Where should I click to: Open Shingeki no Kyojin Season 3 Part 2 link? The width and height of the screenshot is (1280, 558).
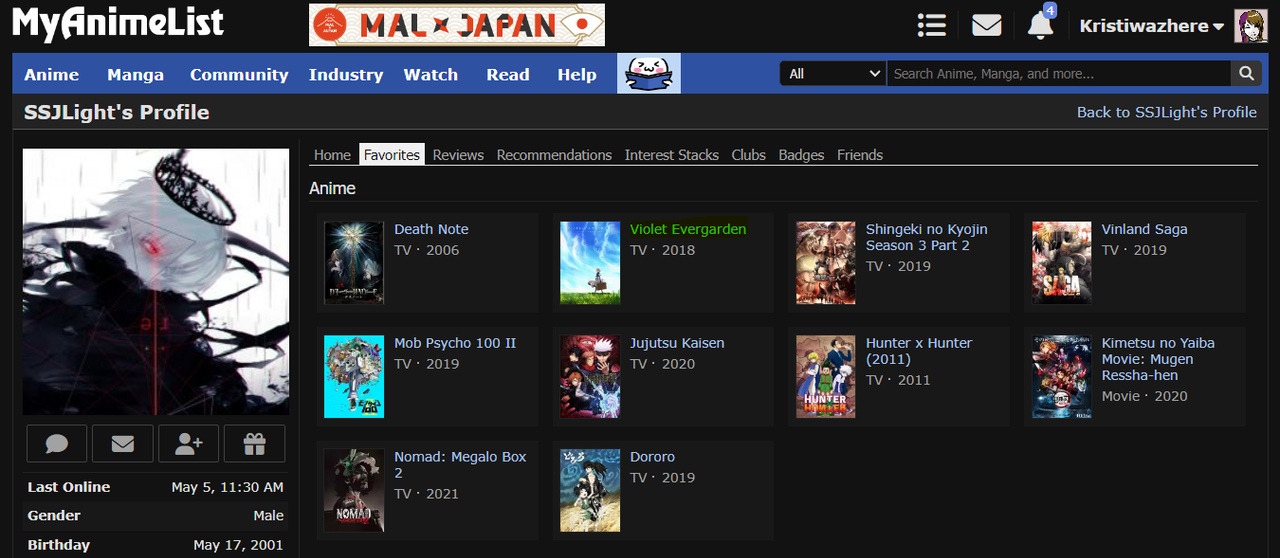(926, 237)
